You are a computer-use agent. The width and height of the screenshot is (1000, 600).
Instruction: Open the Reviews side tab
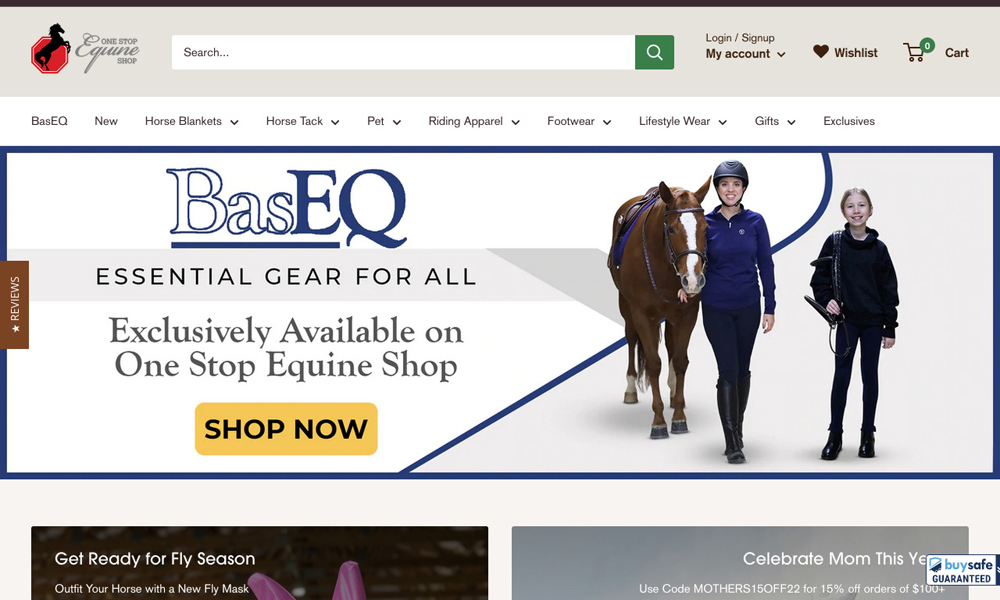point(14,305)
